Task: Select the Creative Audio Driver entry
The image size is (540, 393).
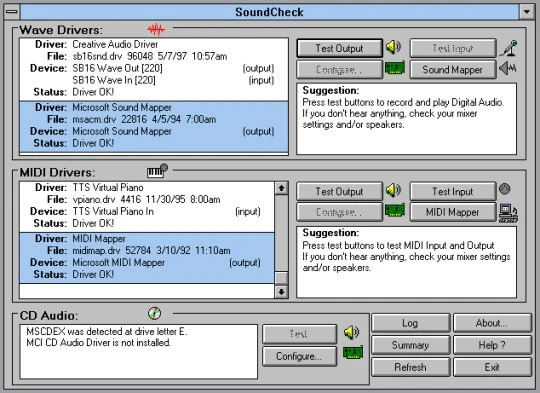Action: tap(154, 69)
